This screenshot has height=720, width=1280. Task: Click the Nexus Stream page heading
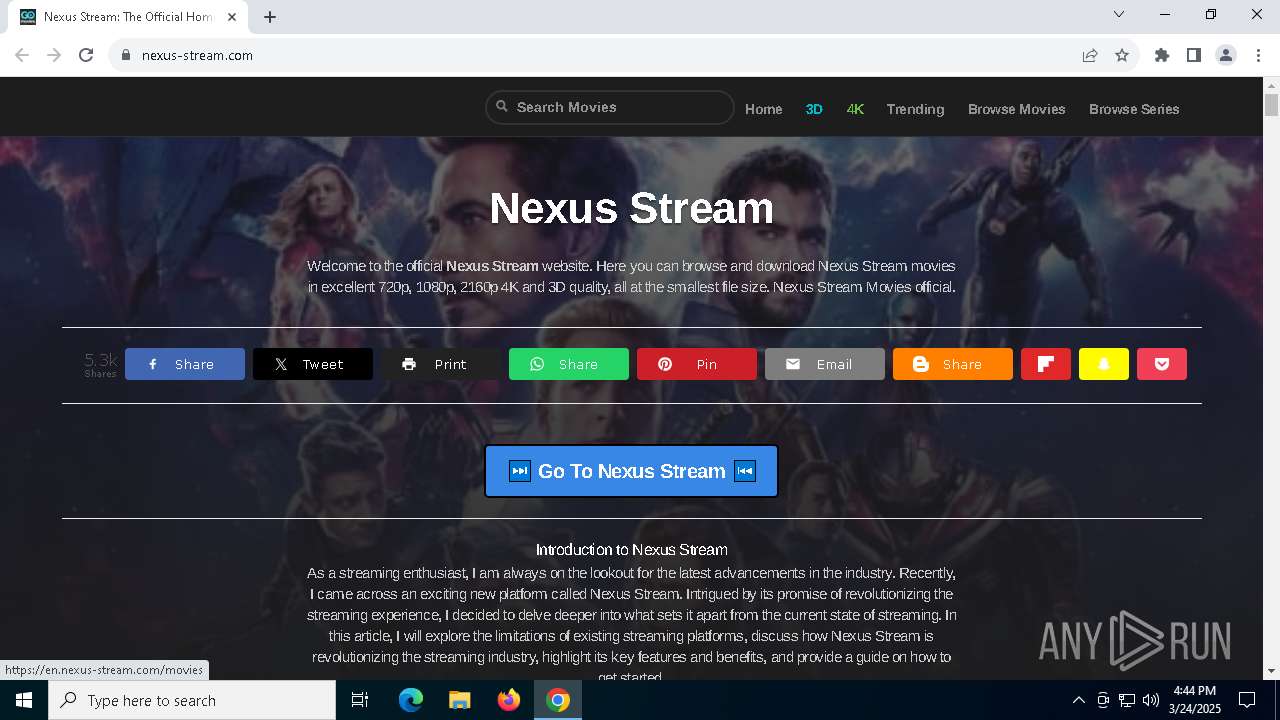coord(631,208)
